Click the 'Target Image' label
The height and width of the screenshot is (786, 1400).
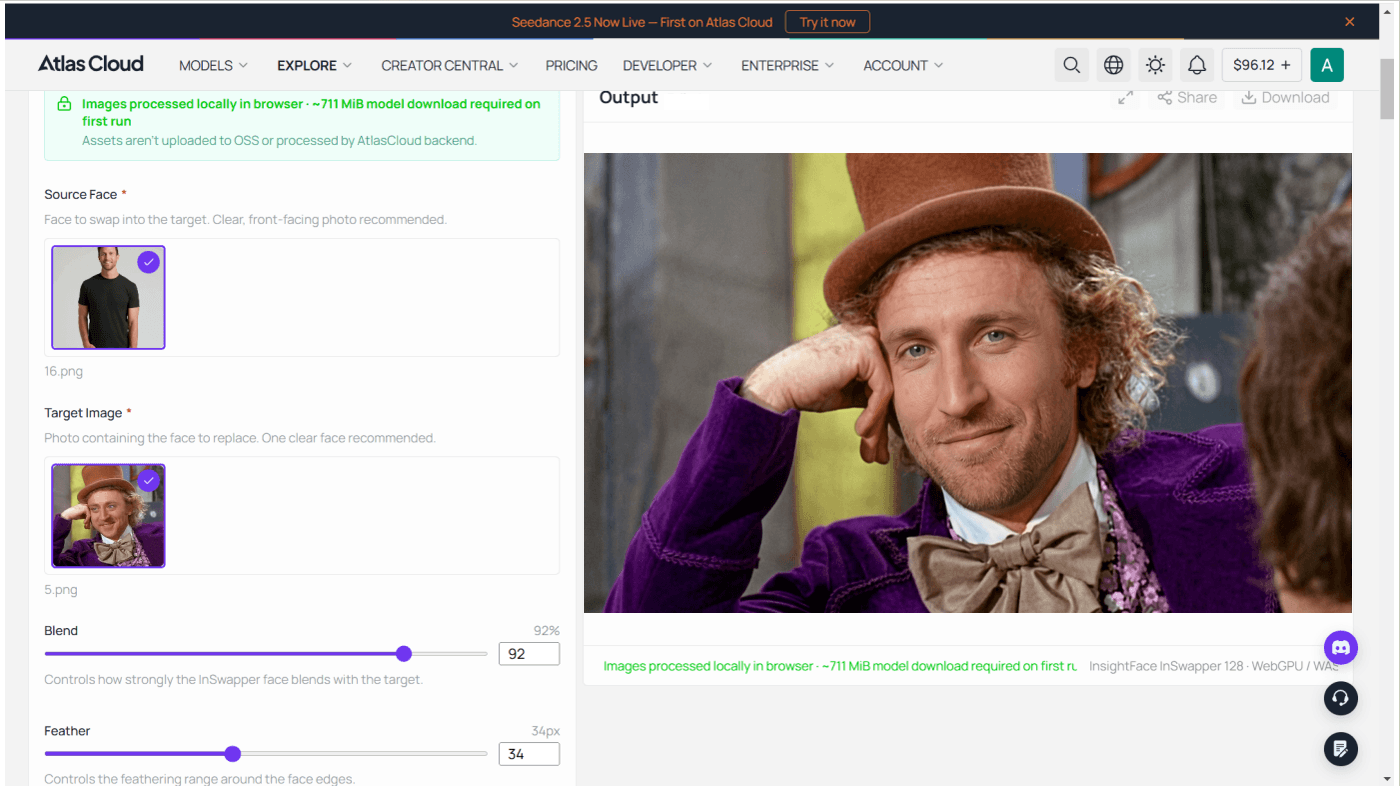(83, 413)
